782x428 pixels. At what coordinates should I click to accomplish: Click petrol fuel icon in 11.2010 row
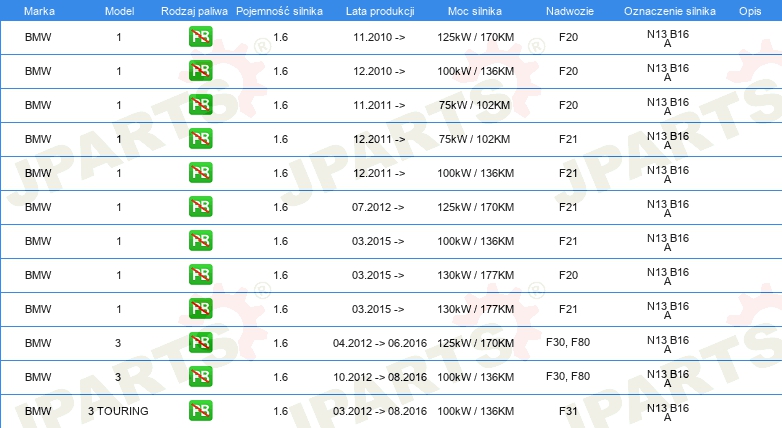(x=200, y=37)
